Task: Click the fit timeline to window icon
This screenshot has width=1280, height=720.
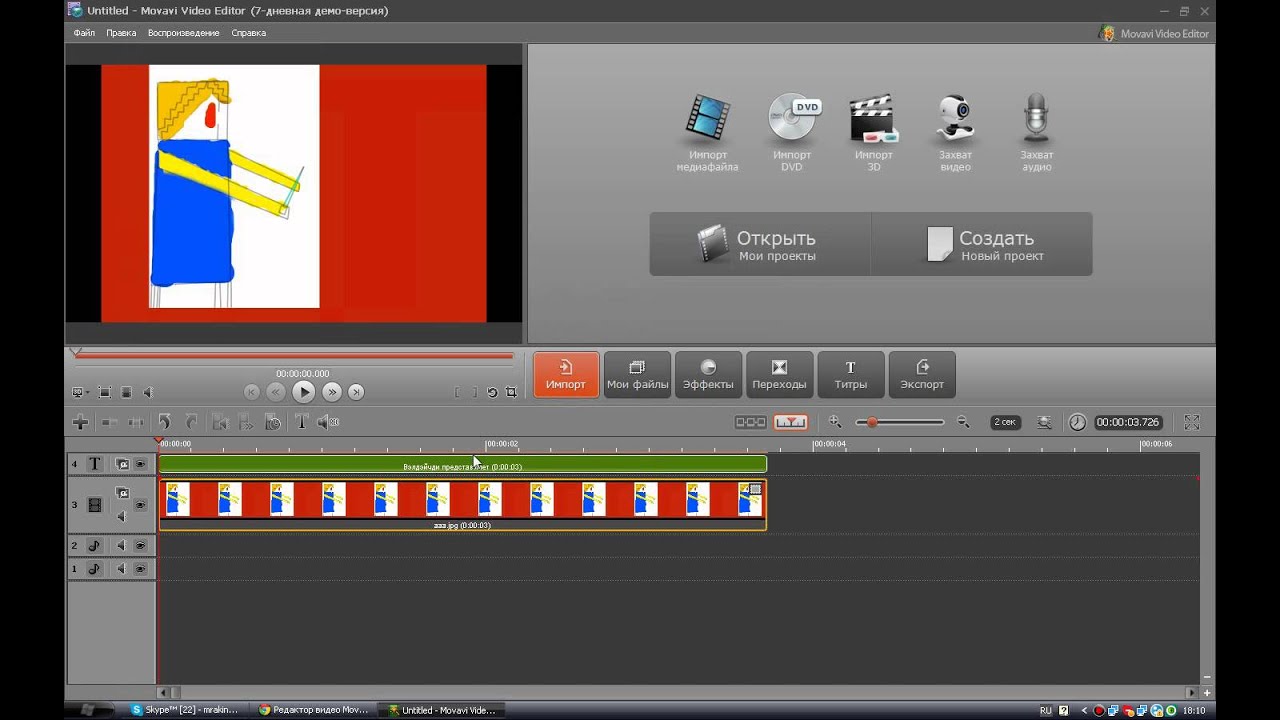Action: pyautogui.click(x=1044, y=423)
